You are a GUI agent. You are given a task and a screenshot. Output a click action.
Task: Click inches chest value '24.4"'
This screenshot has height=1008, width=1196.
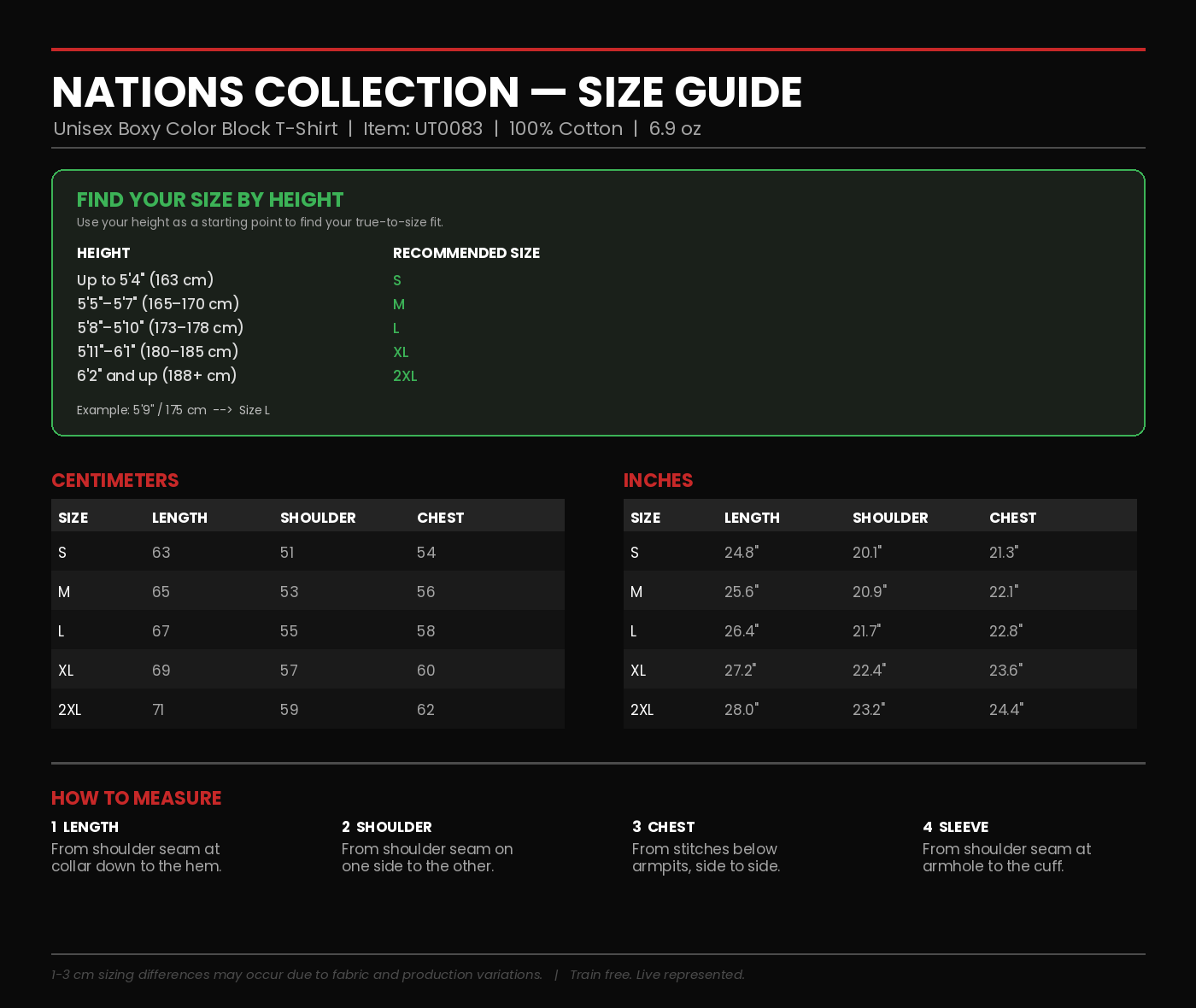click(1006, 710)
